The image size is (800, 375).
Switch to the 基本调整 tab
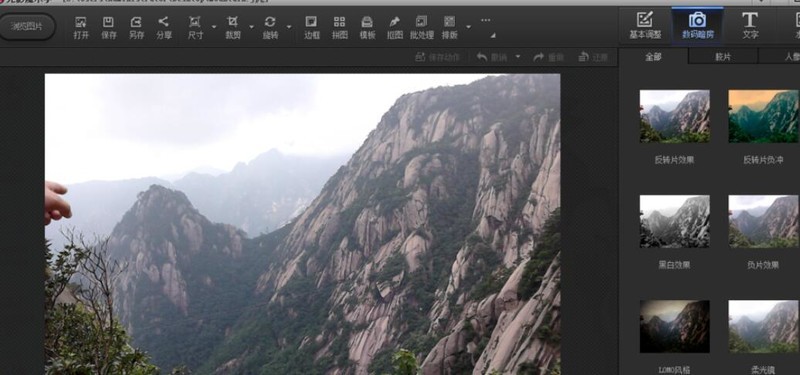[645, 26]
